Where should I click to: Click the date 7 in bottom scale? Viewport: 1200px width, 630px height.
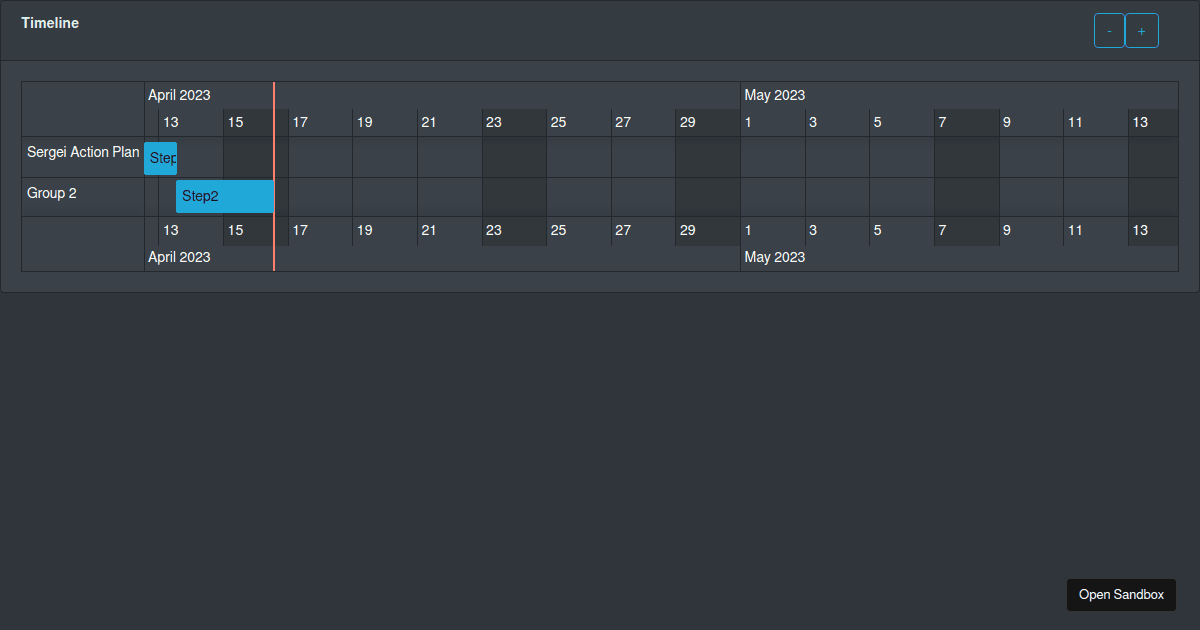[941, 230]
